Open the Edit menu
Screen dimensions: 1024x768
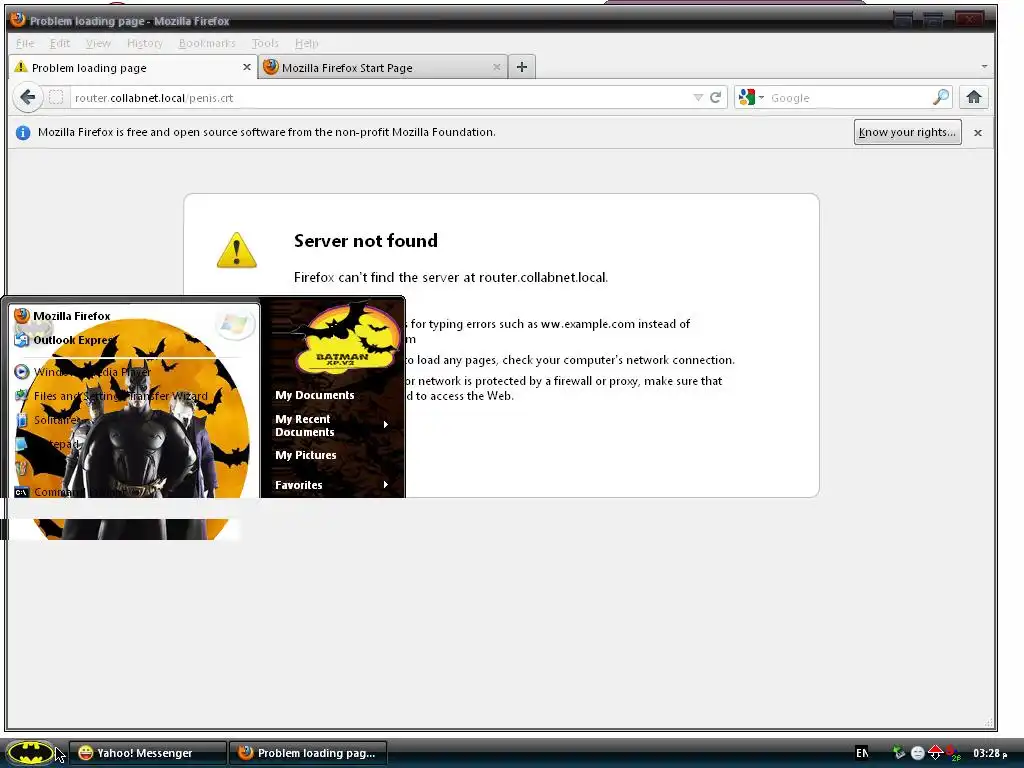point(59,43)
